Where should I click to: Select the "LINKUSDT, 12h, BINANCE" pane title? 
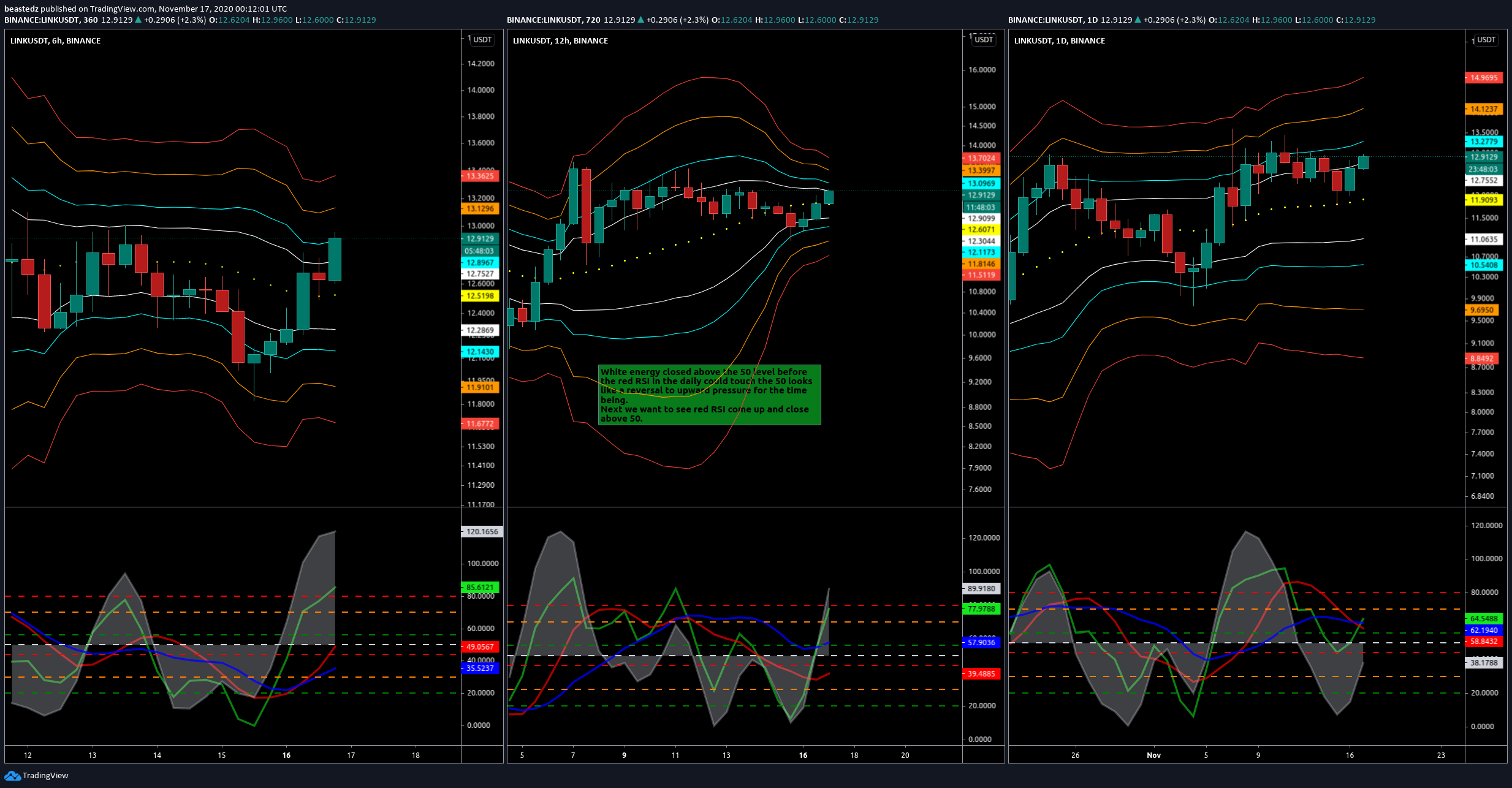coord(560,40)
